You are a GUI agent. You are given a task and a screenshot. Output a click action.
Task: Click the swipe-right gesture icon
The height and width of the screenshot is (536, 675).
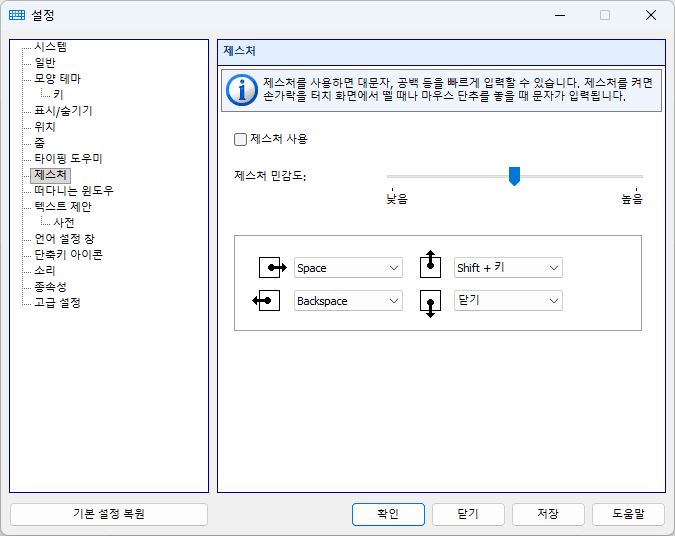click(272, 268)
